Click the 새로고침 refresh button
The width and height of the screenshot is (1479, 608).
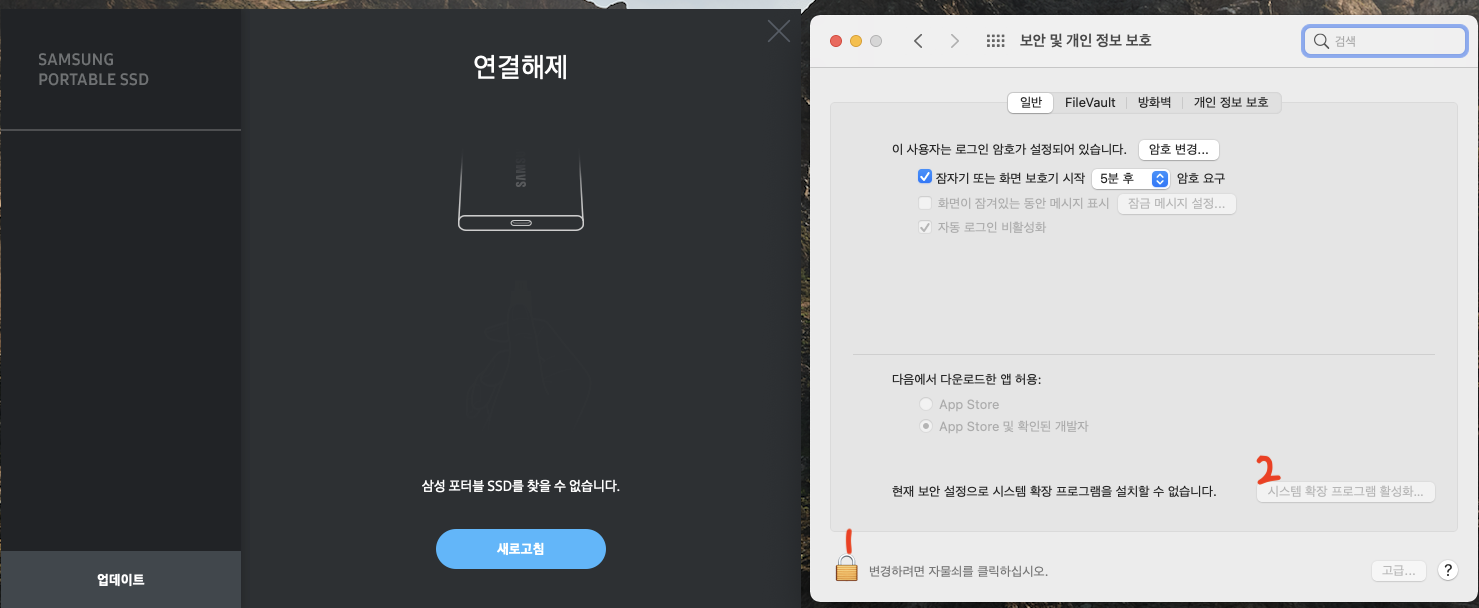pyautogui.click(x=521, y=549)
